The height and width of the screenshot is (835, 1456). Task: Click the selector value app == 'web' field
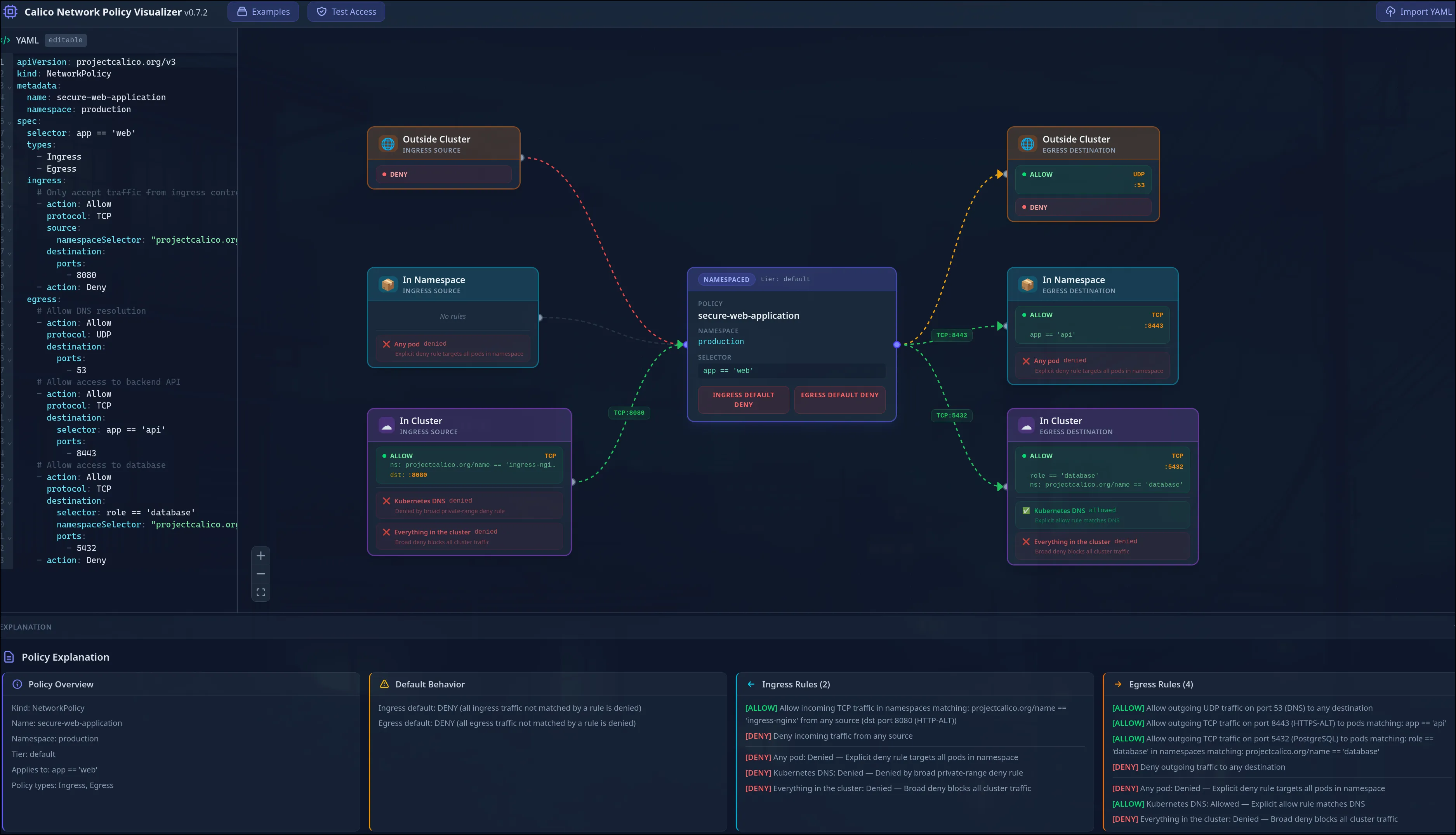click(x=792, y=371)
